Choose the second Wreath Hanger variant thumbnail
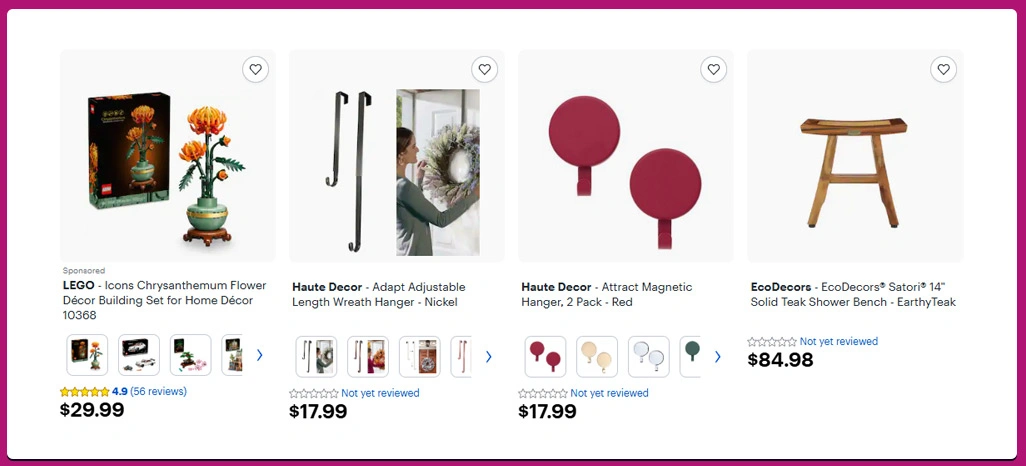The width and height of the screenshot is (1026, 466). 368,357
